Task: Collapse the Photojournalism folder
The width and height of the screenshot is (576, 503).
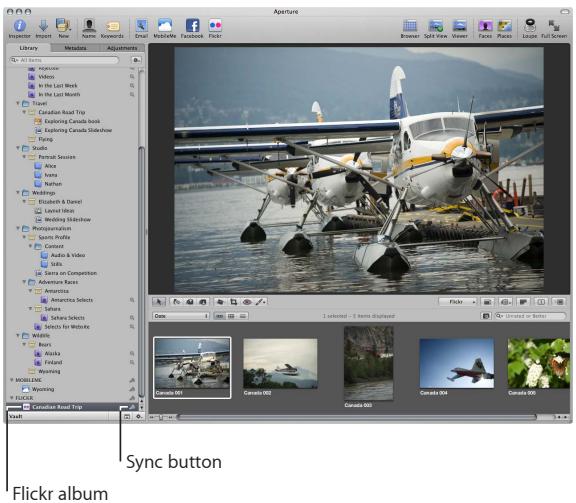Action: 18,228
